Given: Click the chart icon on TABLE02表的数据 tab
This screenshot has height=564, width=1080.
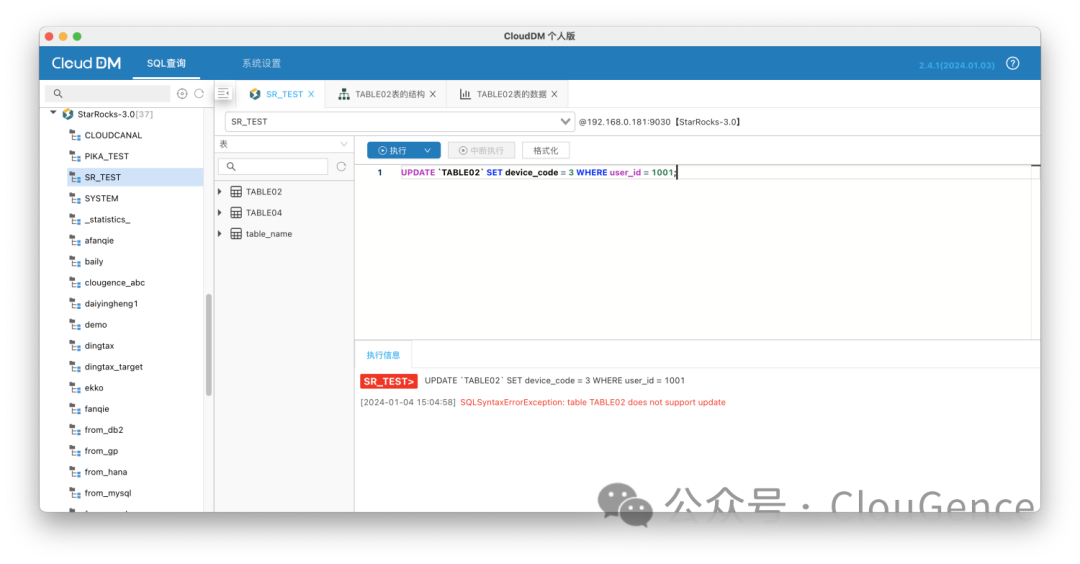Looking at the screenshot, I should (465, 94).
